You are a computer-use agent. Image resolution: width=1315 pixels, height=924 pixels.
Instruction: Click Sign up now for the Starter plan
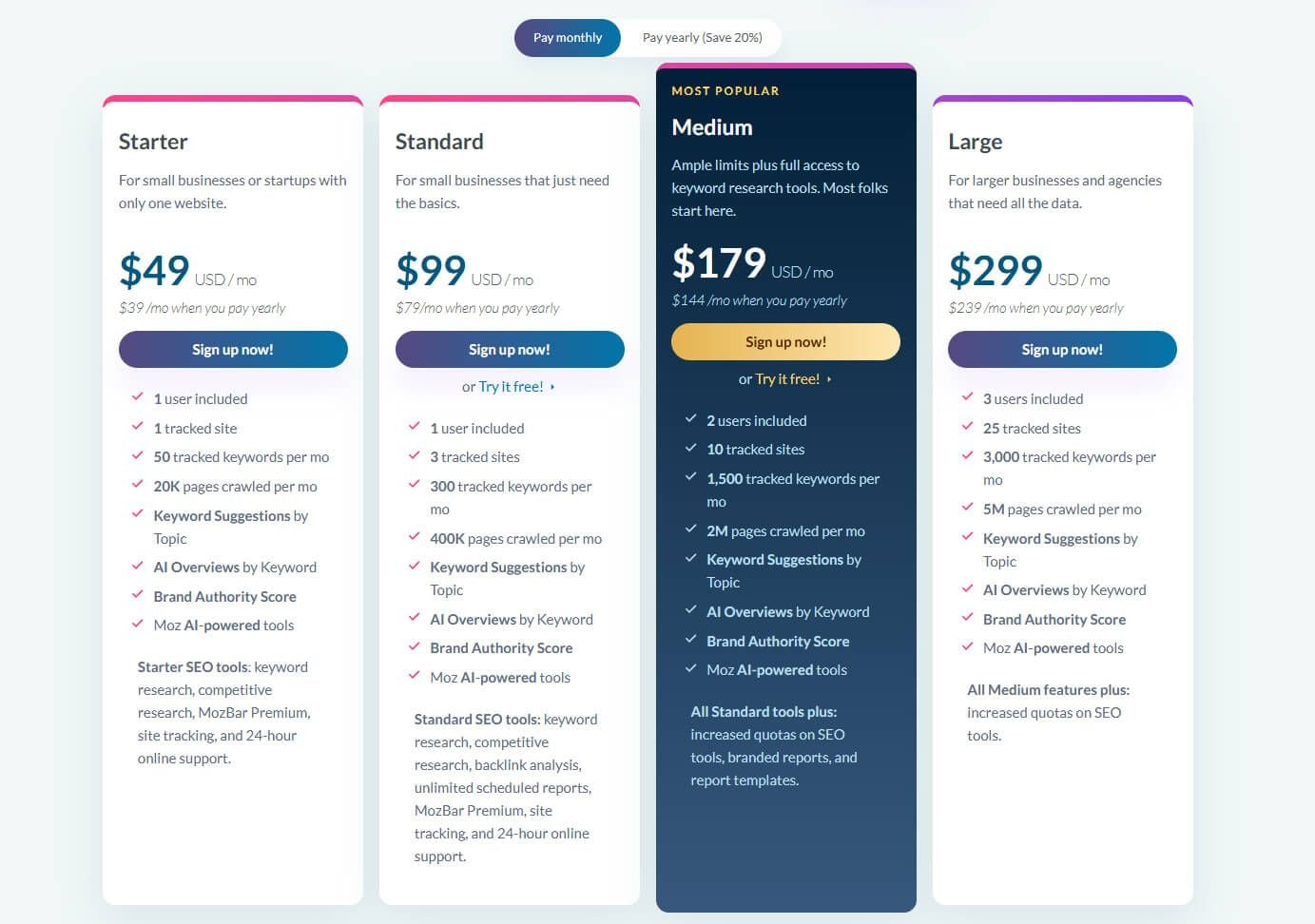pyautogui.click(x=233, y=349)
